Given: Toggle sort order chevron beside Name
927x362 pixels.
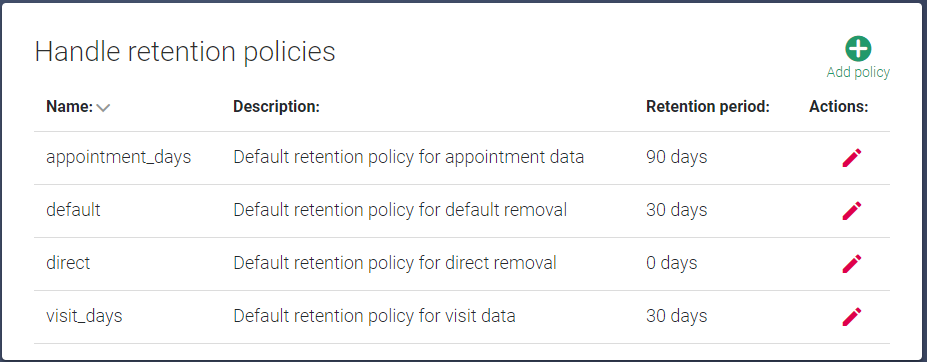Looking at the screenshot, I should coord(103,108).
